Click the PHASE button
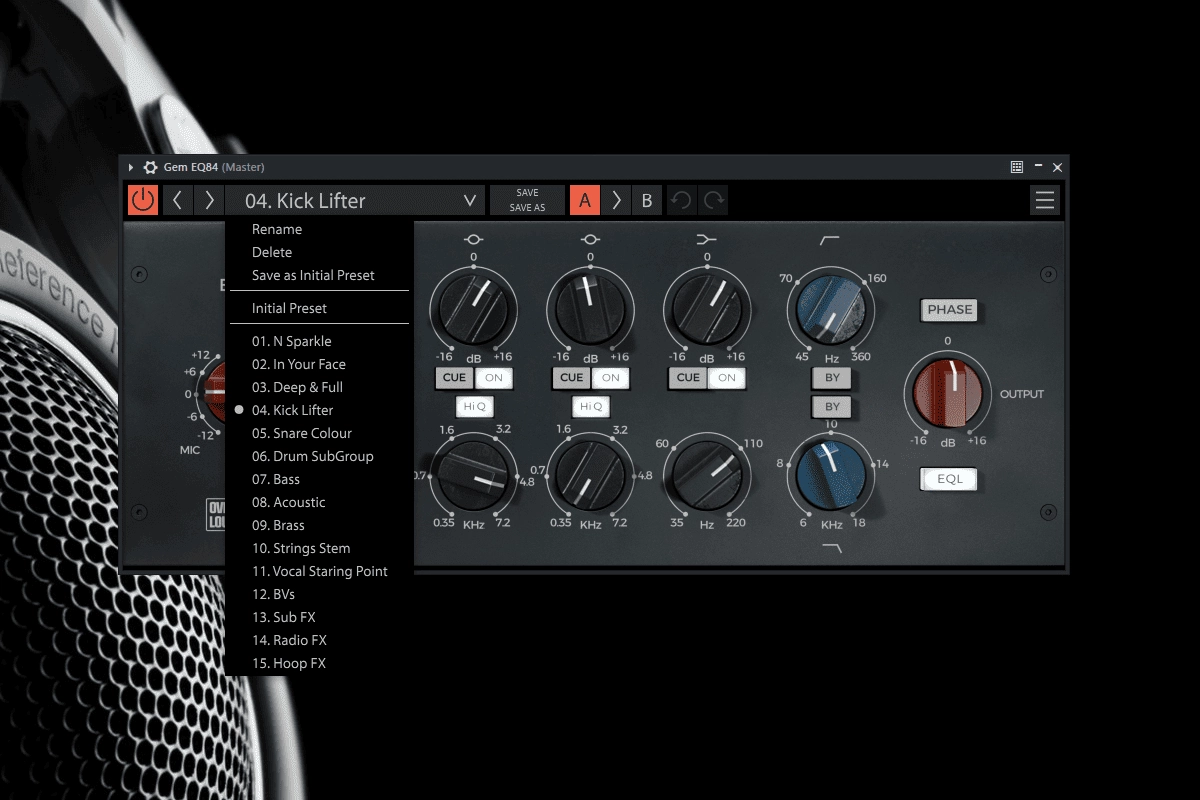Image resolution: width=1200 pixels, height=800 pixels. pos(950,309)
